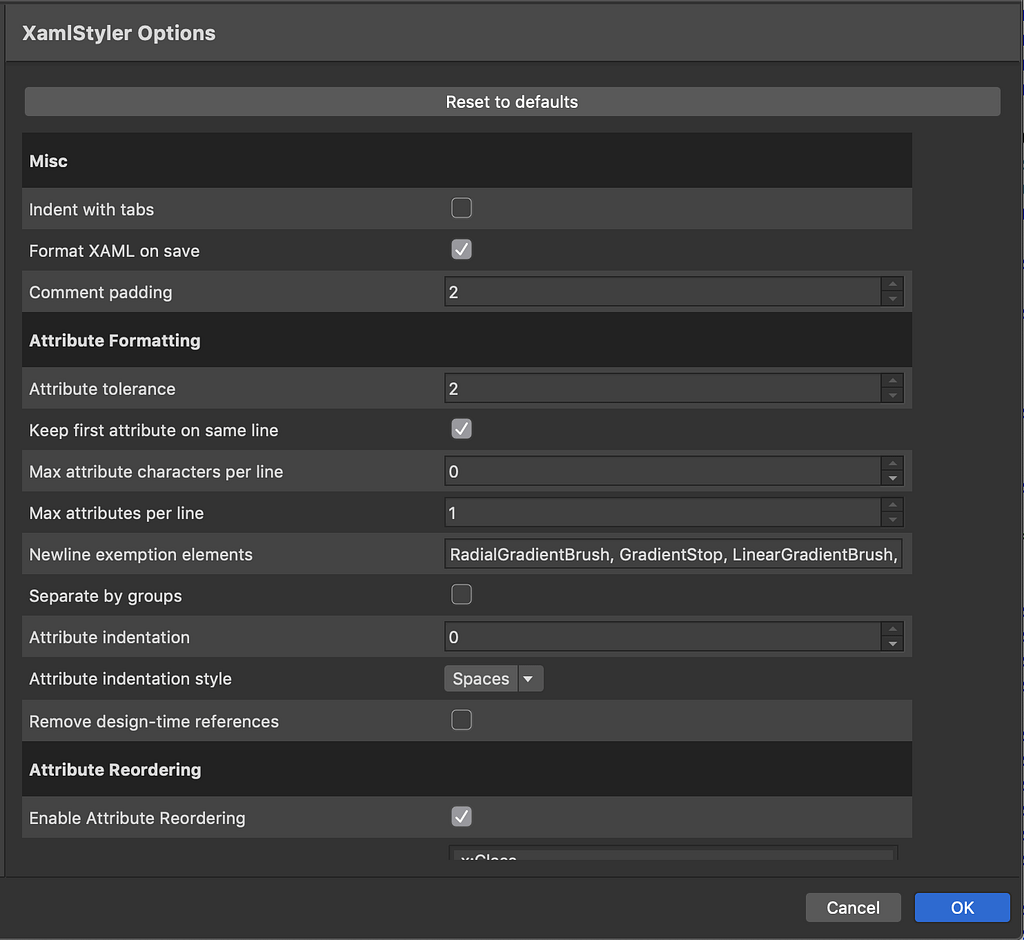Screen dimensions: 1024x940
Task: Decrease Attribute indentation with down arrow
Action: [x=892, y=643]
